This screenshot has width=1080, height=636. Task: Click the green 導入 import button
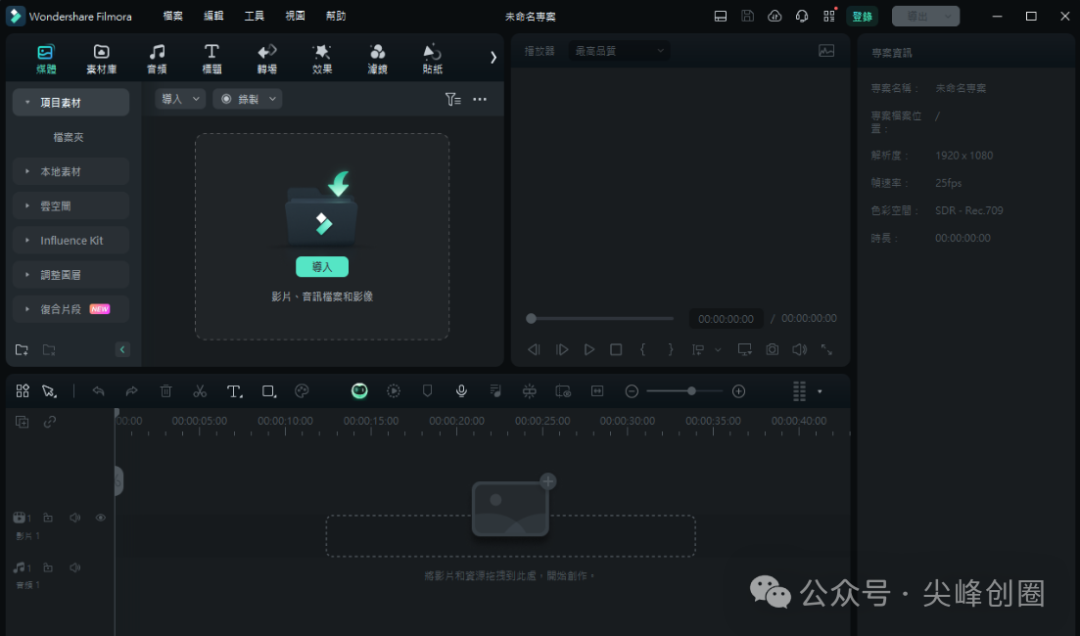click(x=322, y=267)
